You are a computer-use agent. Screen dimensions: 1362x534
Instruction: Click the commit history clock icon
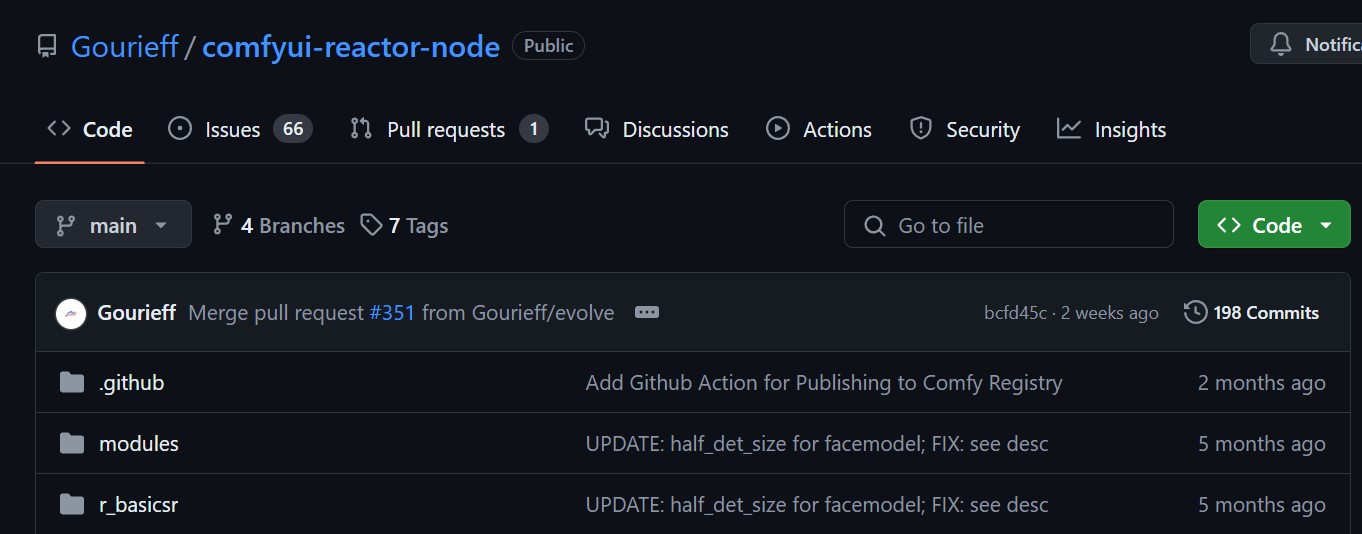(1195, 313)
